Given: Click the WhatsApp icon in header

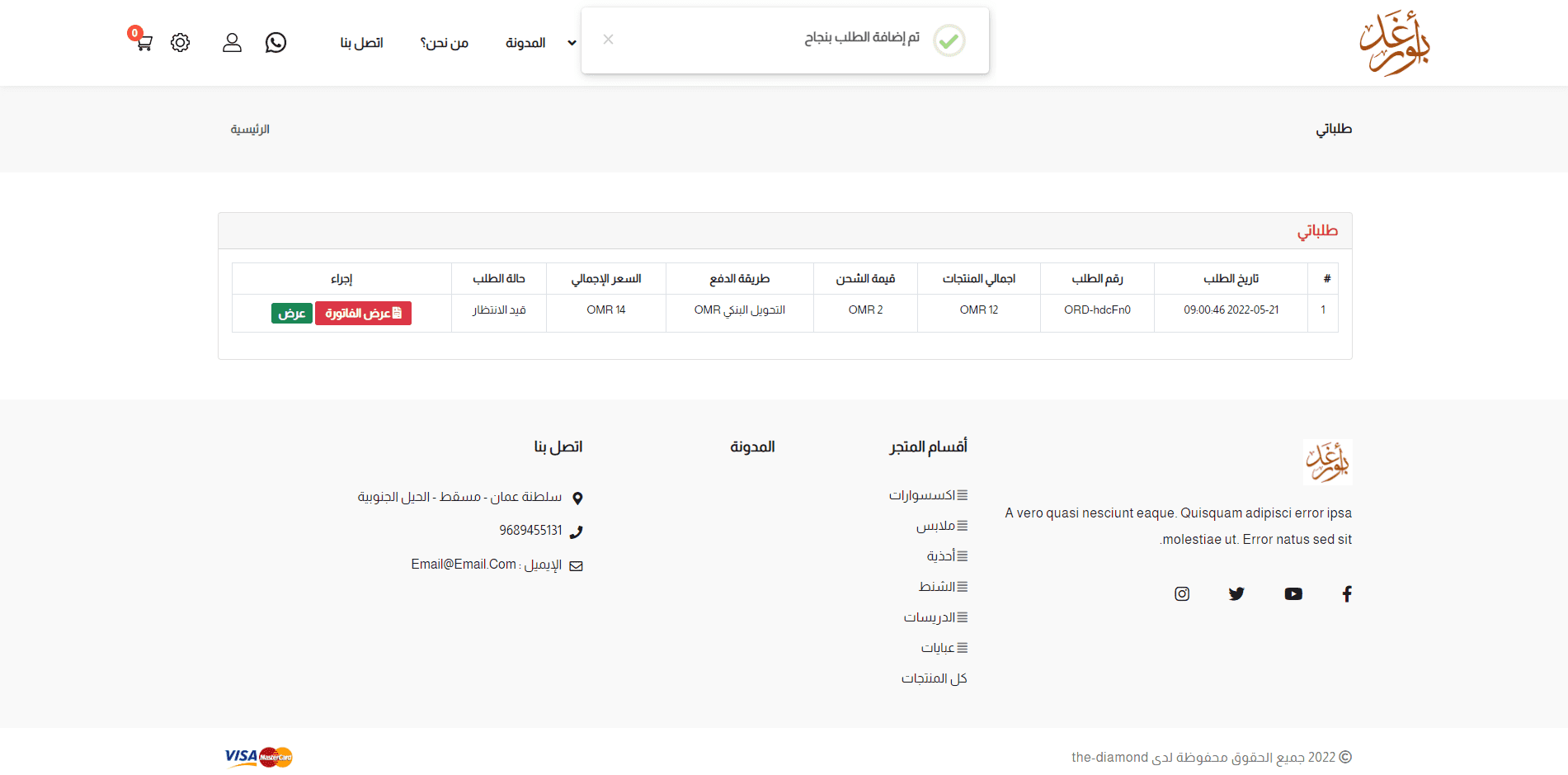Looking at the screenshot, I should tap(275, 42).
